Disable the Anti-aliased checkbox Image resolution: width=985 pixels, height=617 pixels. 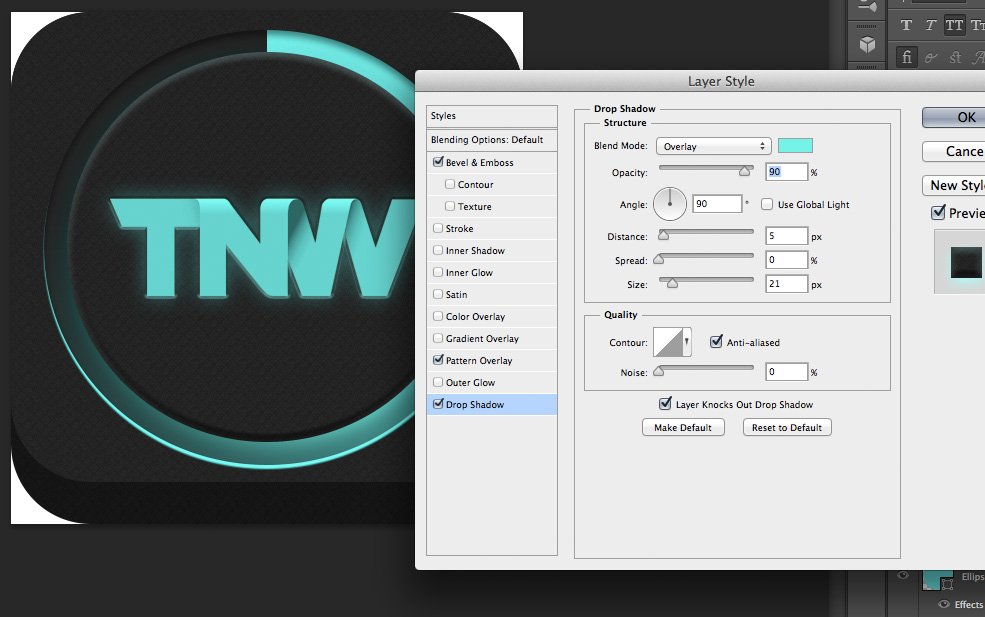[x=716, y=342]
